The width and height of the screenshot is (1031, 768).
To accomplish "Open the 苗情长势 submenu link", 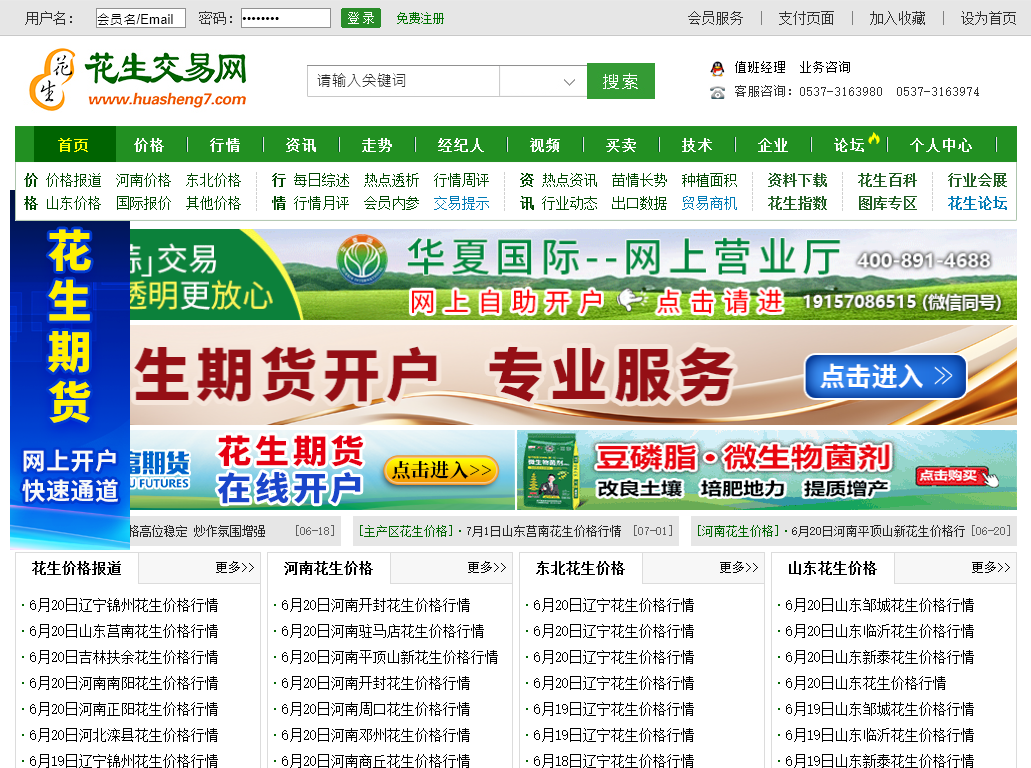I will tap(639, 180).
